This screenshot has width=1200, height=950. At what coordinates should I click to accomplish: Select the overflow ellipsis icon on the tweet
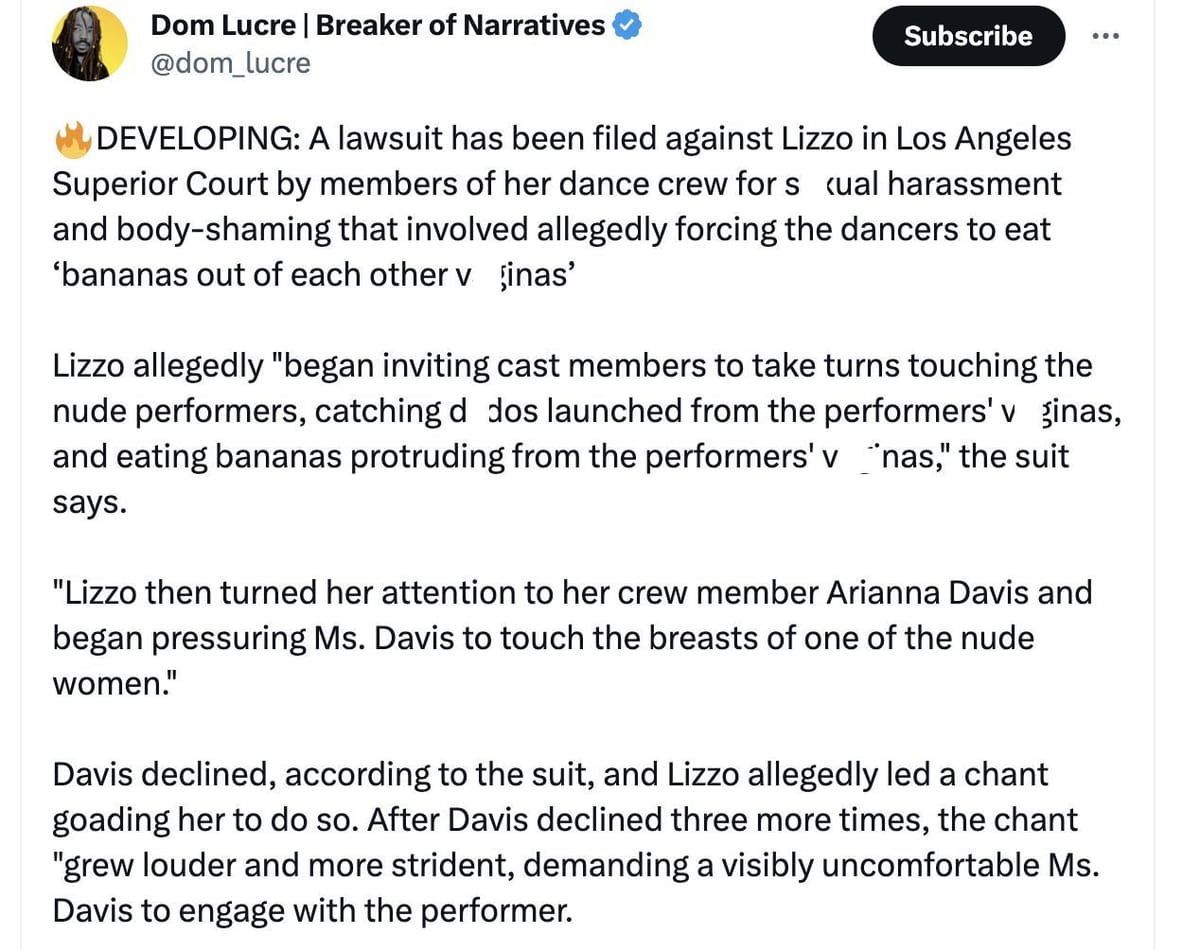[1106, 35]
